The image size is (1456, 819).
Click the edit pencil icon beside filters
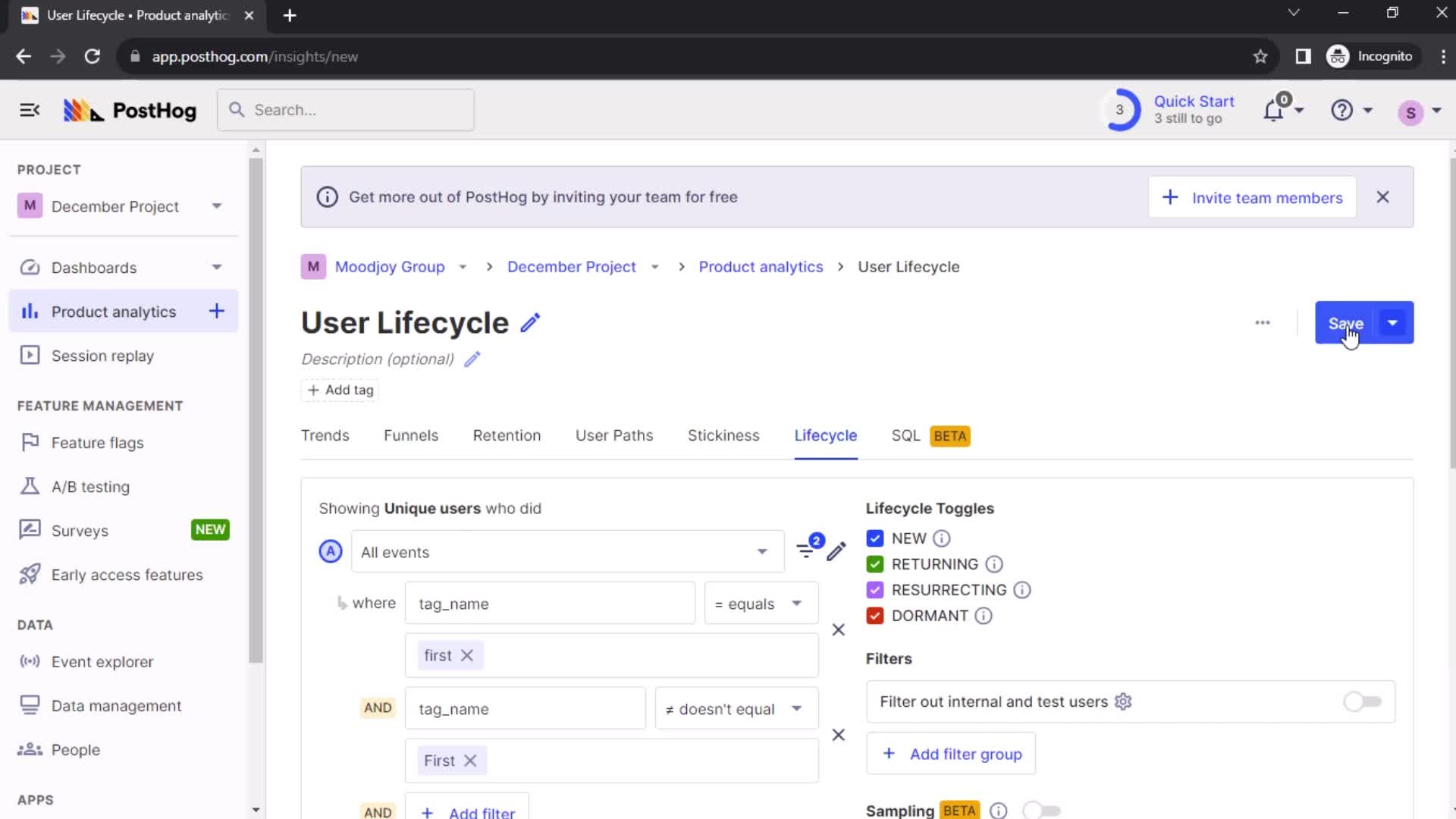[x=837, y=552]
